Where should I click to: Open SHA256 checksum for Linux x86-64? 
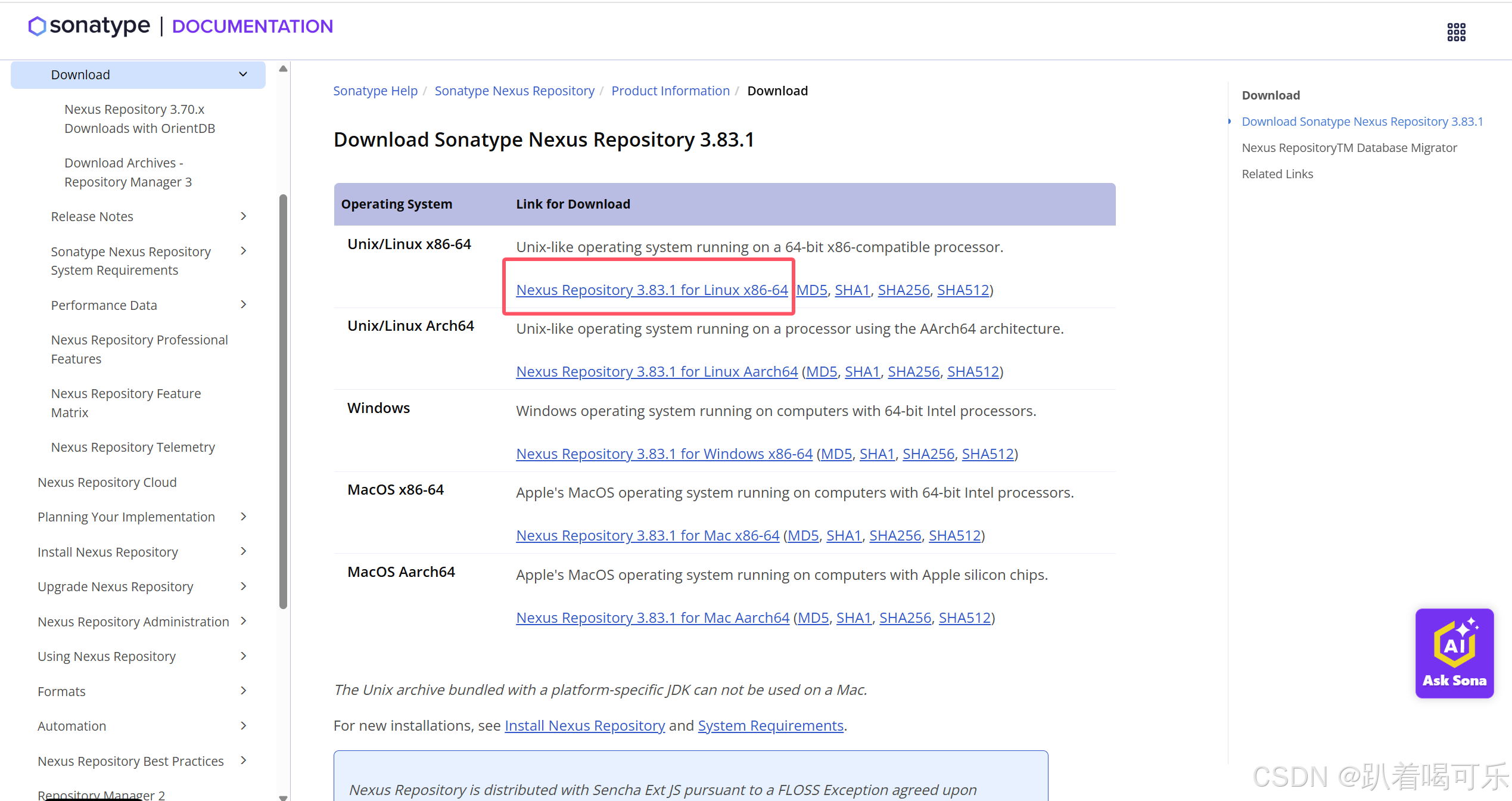904,290
